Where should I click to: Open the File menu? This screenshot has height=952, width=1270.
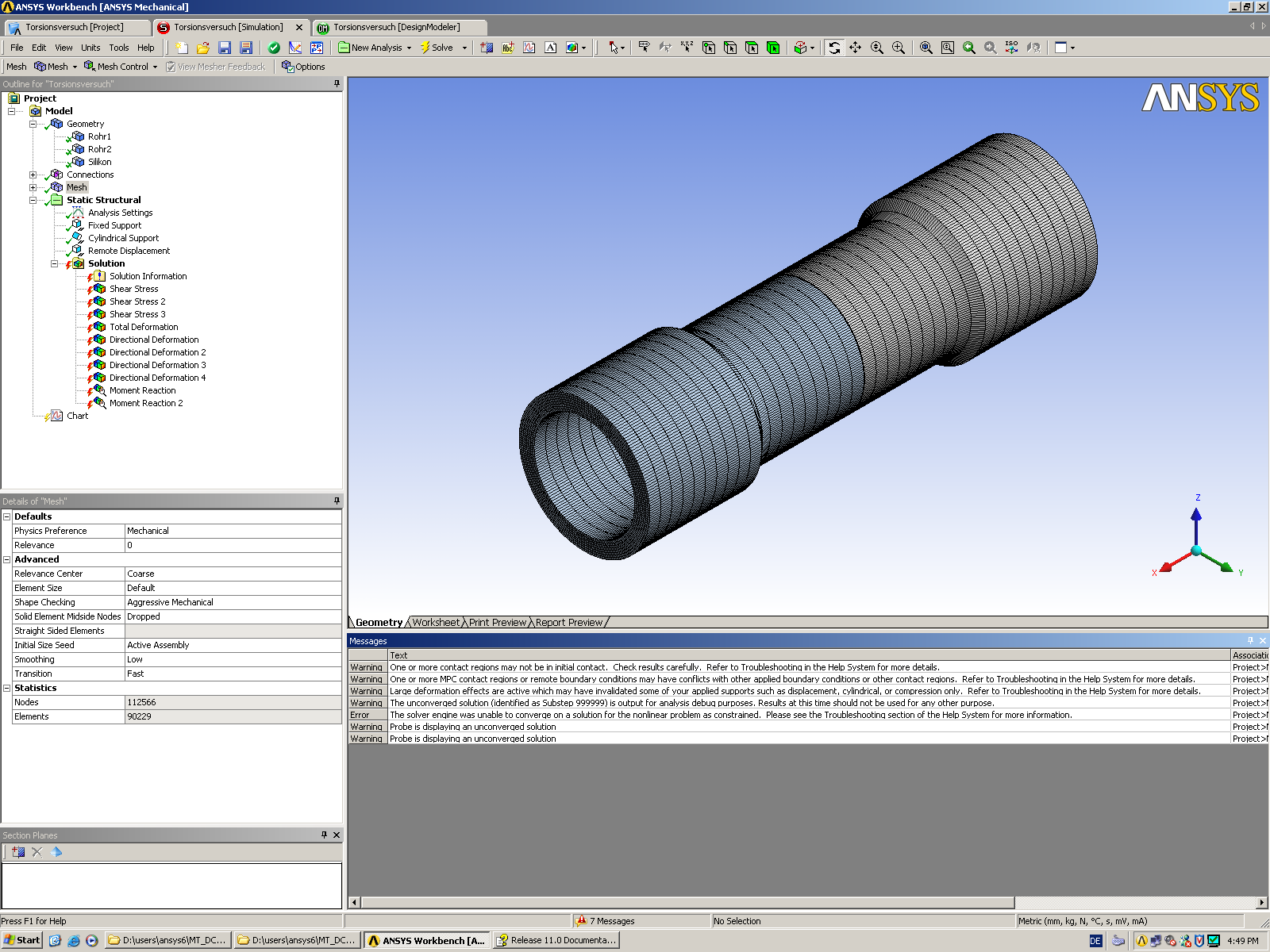17,48
